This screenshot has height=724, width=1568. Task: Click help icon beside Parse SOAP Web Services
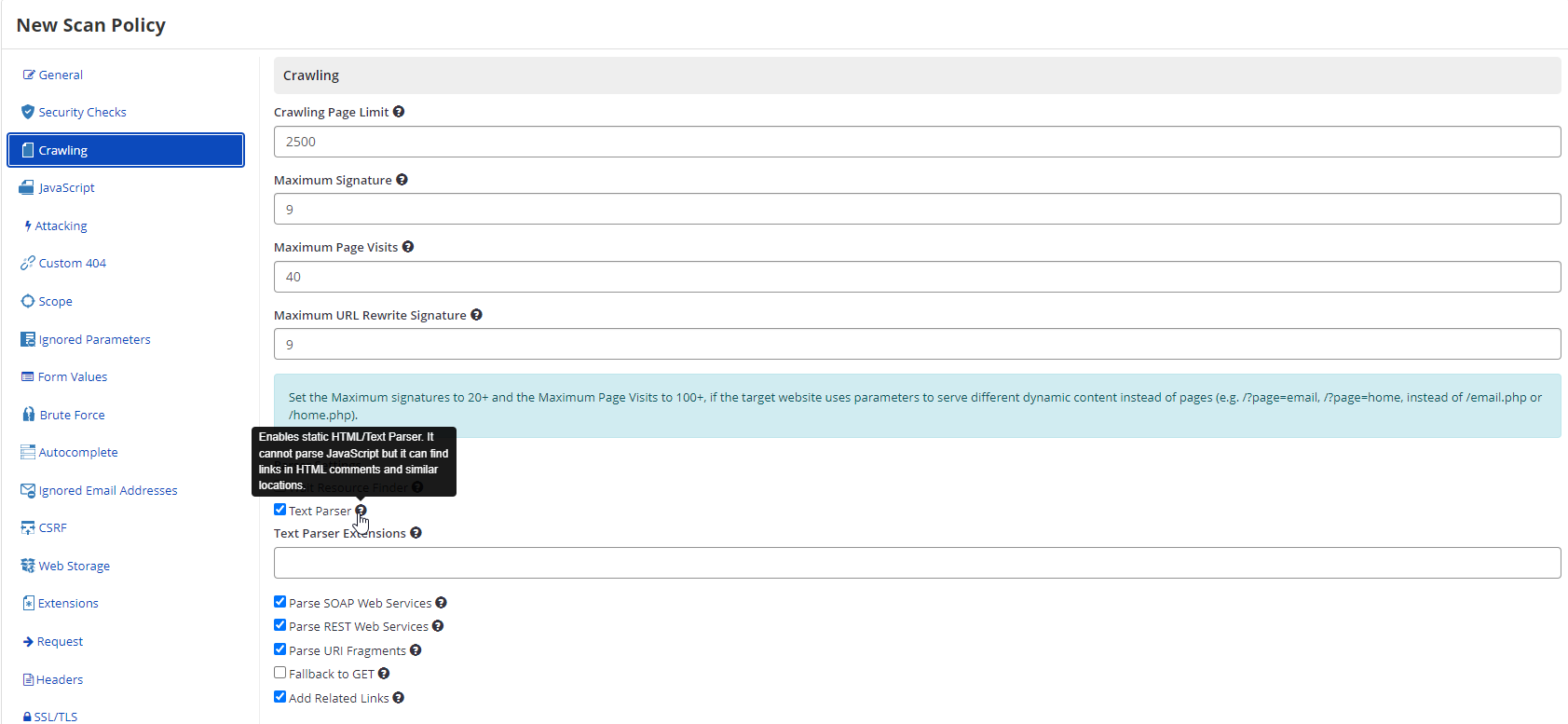click(x=441, y=603)
